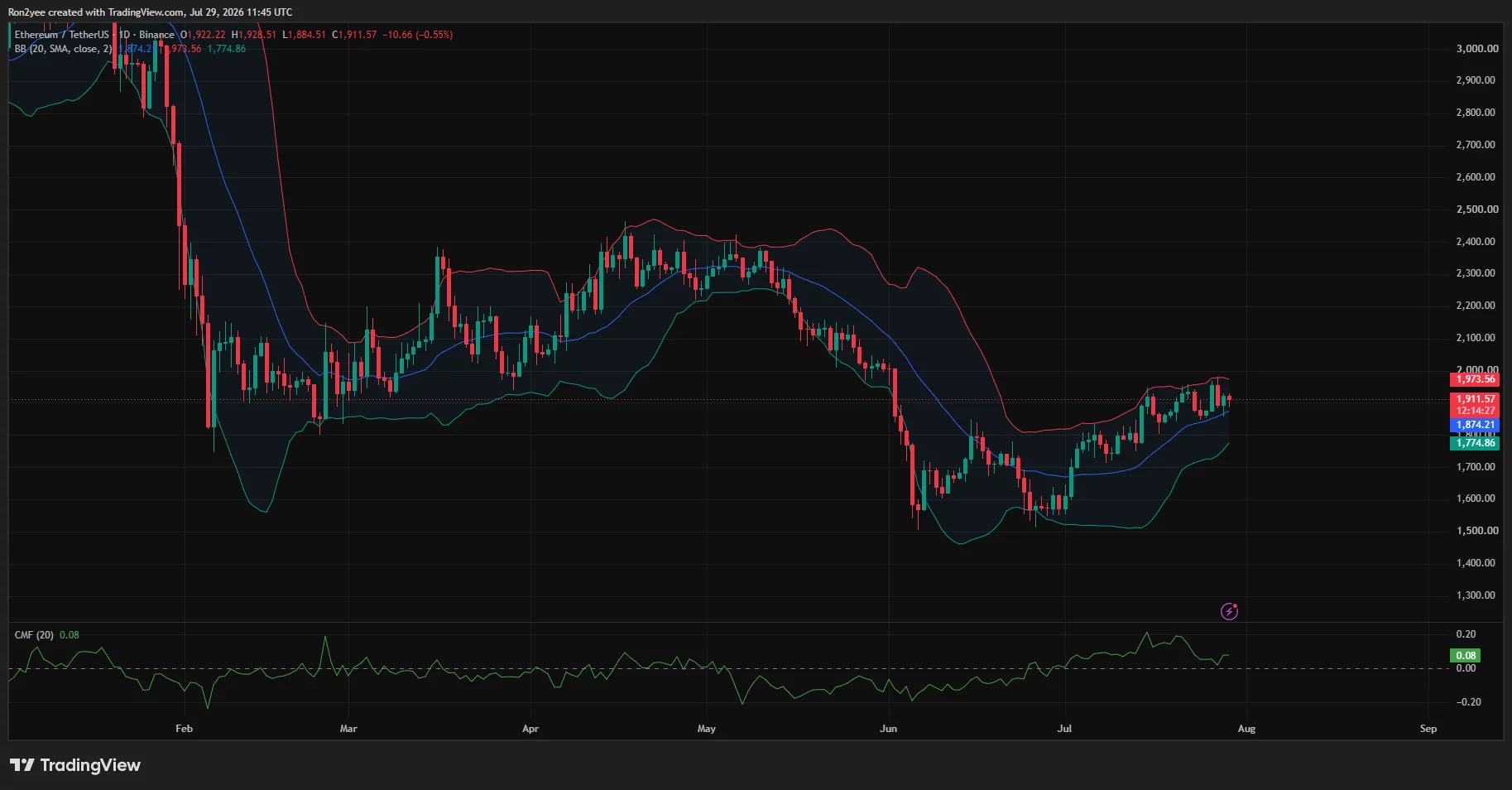
Task: Click the 1,500.00 price scale label
Action: click(x=1477, y=531)
